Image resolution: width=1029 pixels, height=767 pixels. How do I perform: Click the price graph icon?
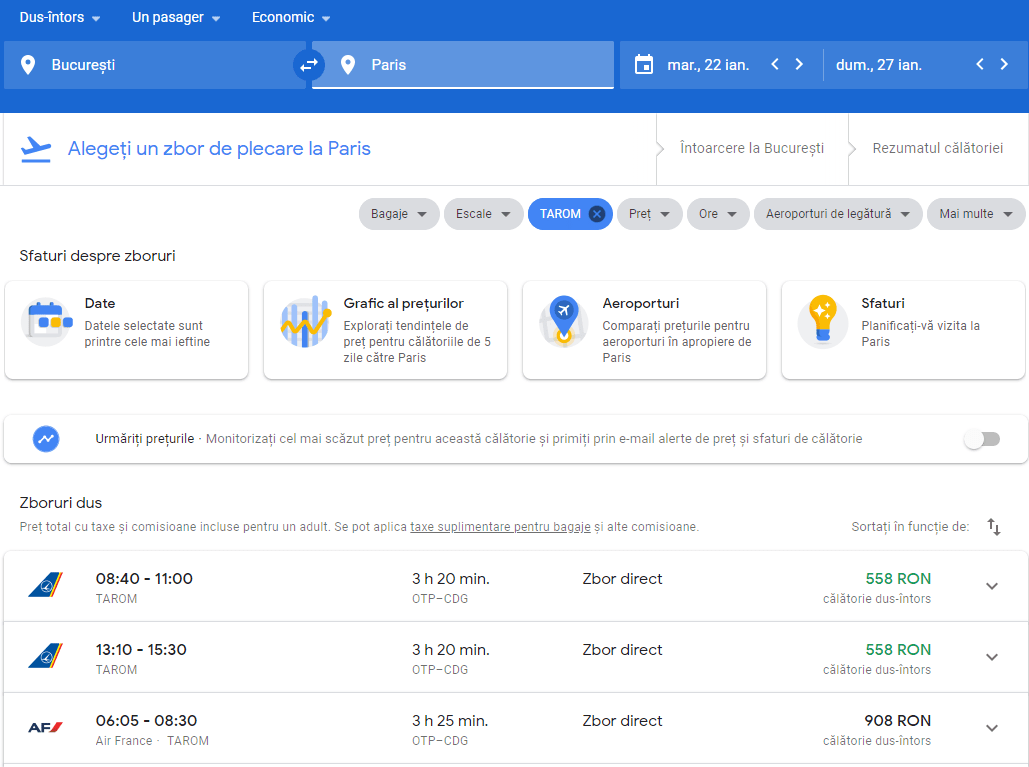pos(305,322)
